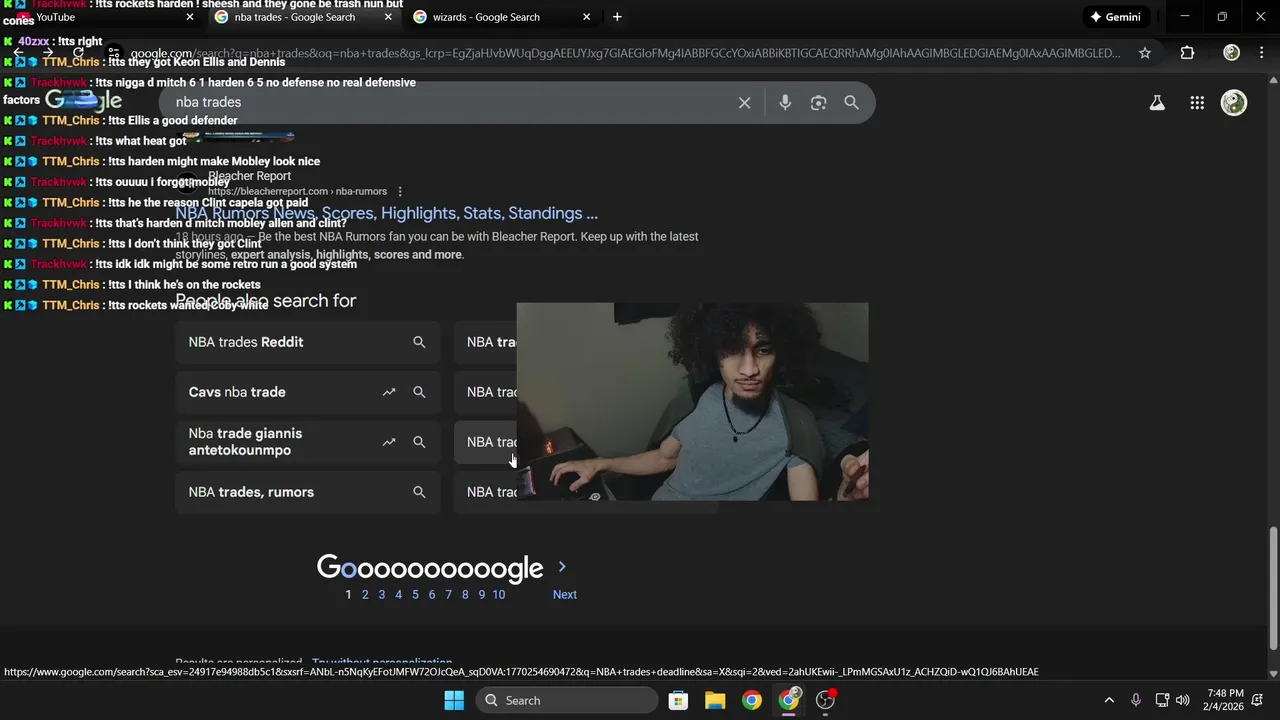Open Search Labs flask icon
Image resolution: width=1280 pixels, height=720 pixels.
pos(1157,102)
